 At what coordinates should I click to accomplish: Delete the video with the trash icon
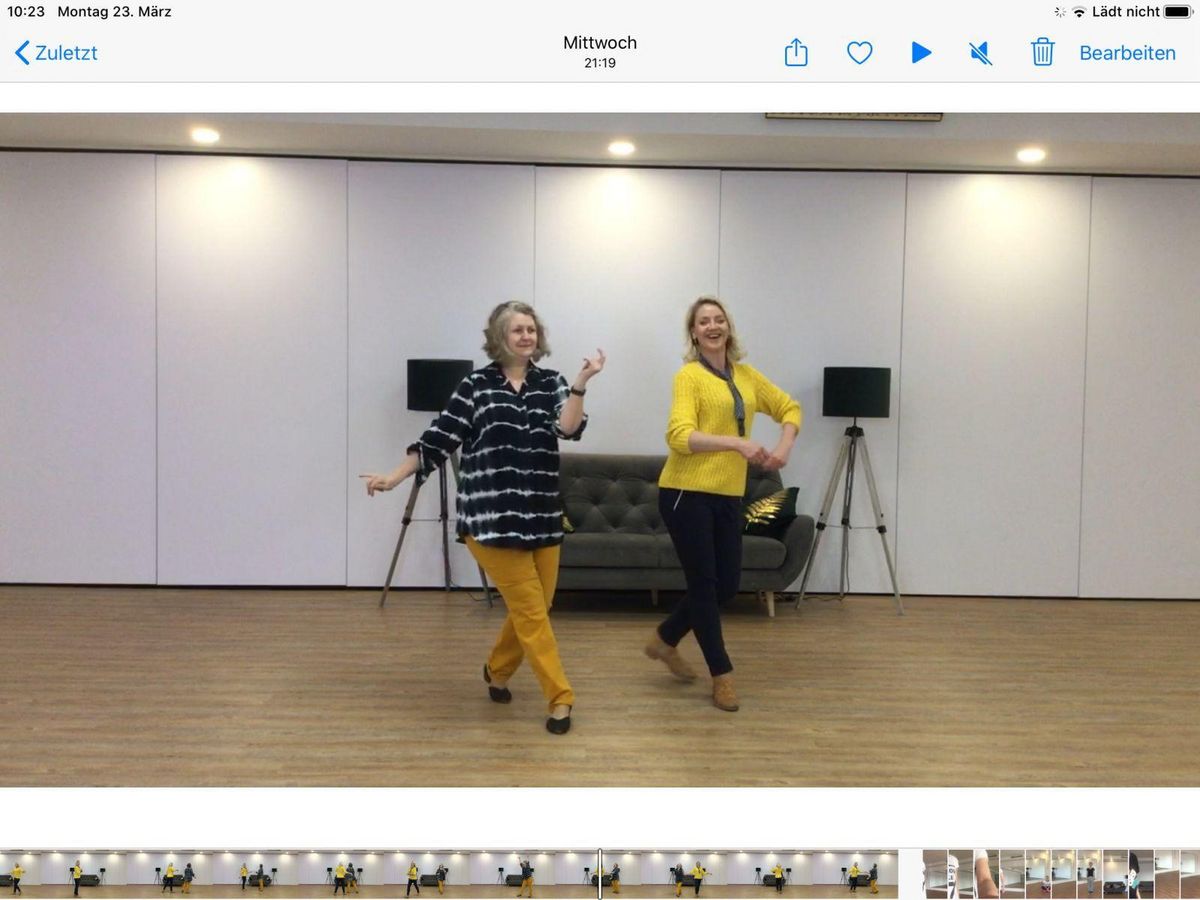(x=1042, y=52)
